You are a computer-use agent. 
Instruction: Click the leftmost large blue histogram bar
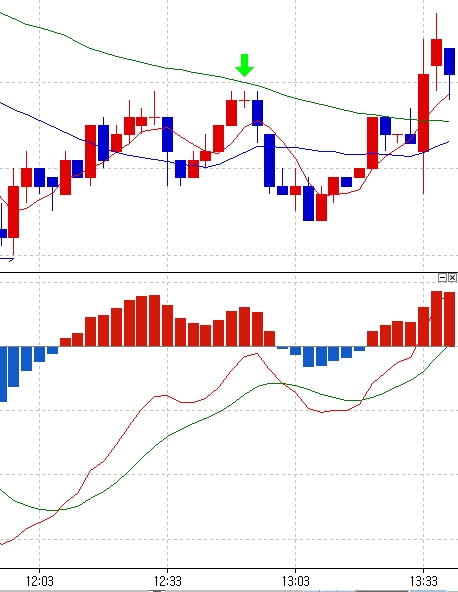(x=3, y=374)
